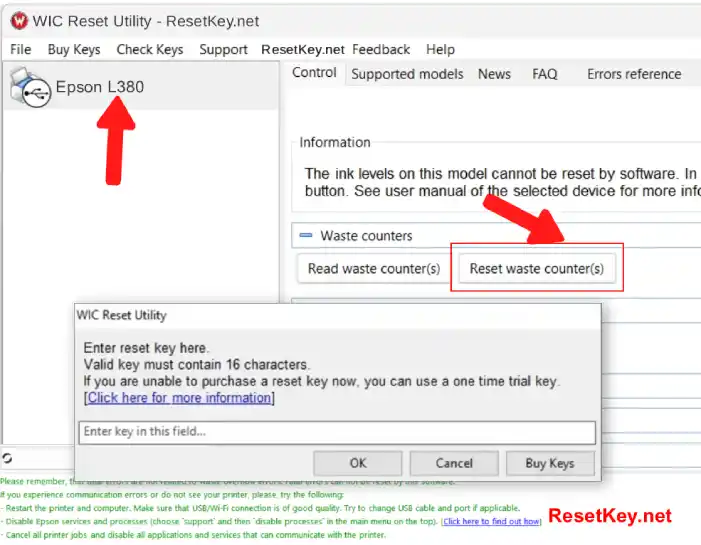Collapse the Waste counters section

306,235
